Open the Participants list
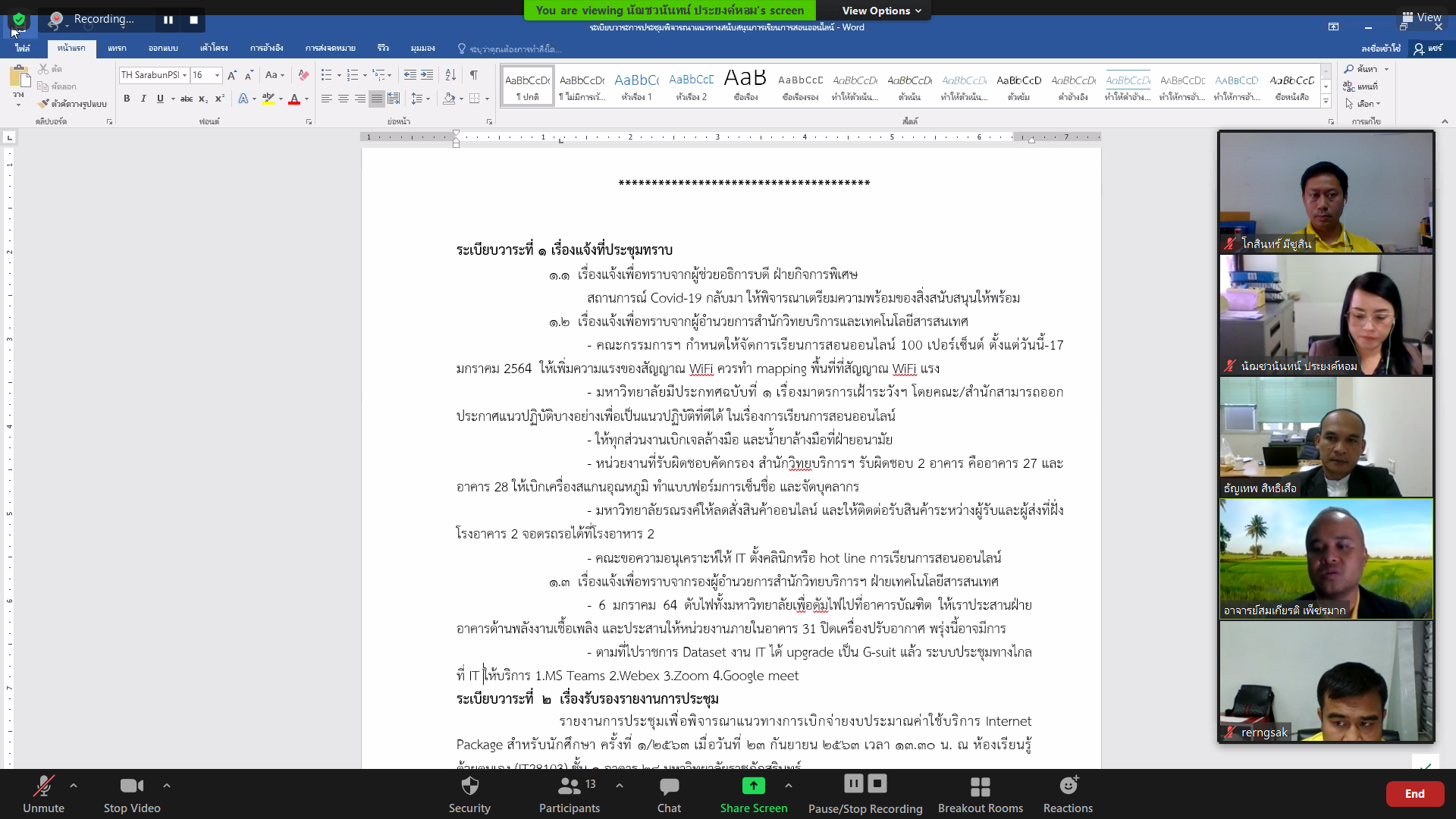 point(569,786)
